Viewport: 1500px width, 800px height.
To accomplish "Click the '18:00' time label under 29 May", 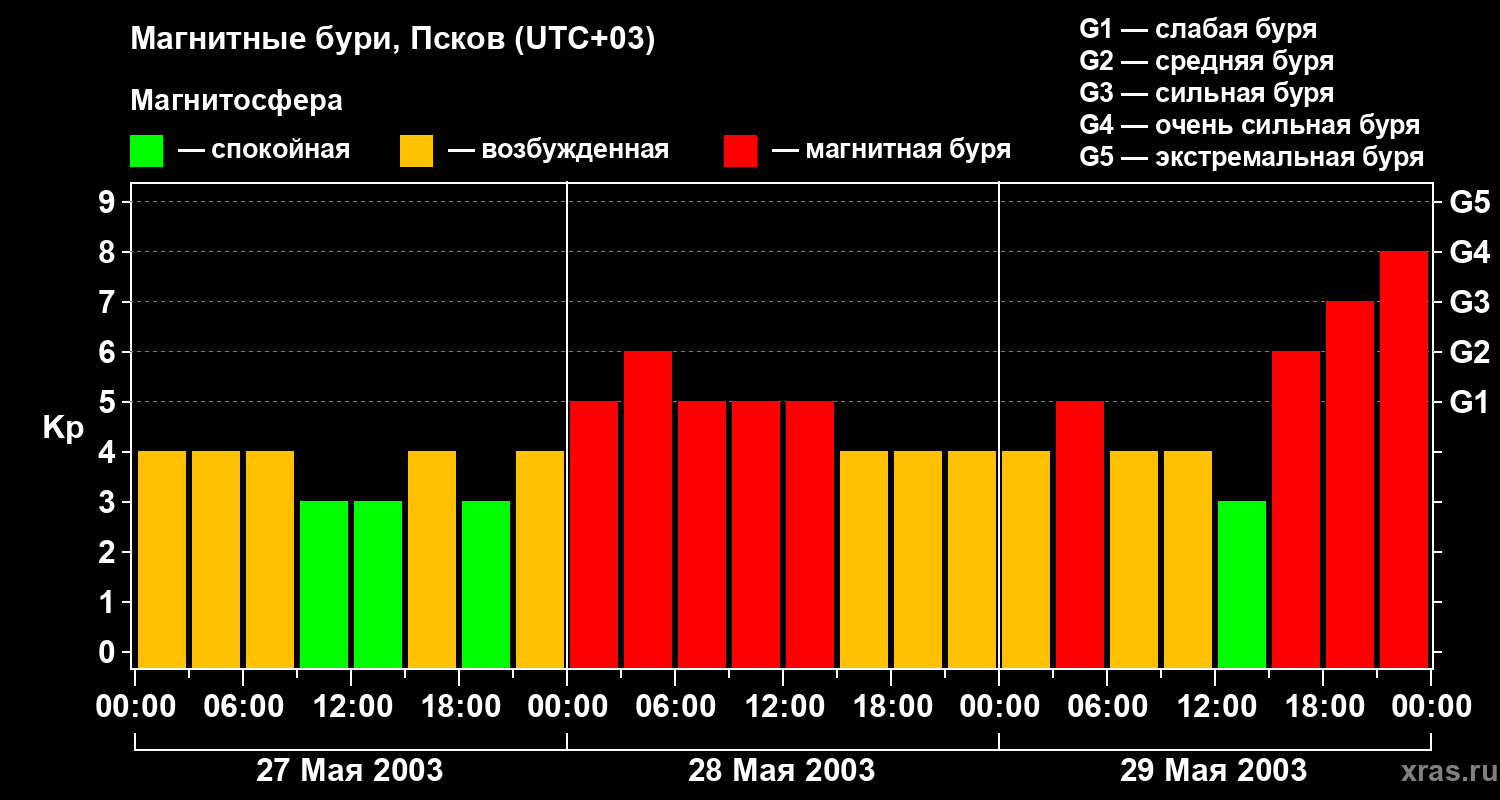I will 1323,707.
